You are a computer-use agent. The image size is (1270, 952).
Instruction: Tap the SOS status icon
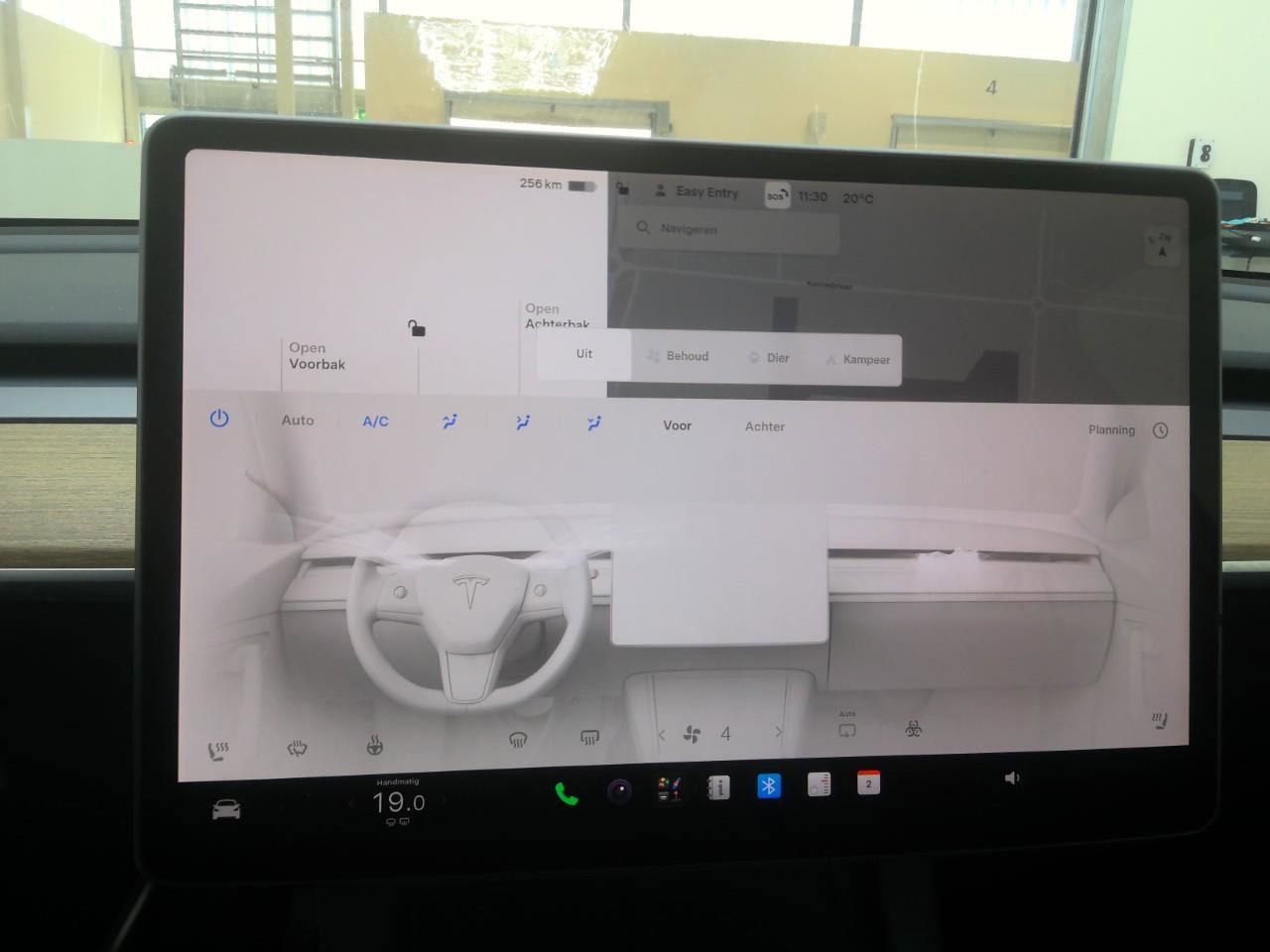point(777,195)
